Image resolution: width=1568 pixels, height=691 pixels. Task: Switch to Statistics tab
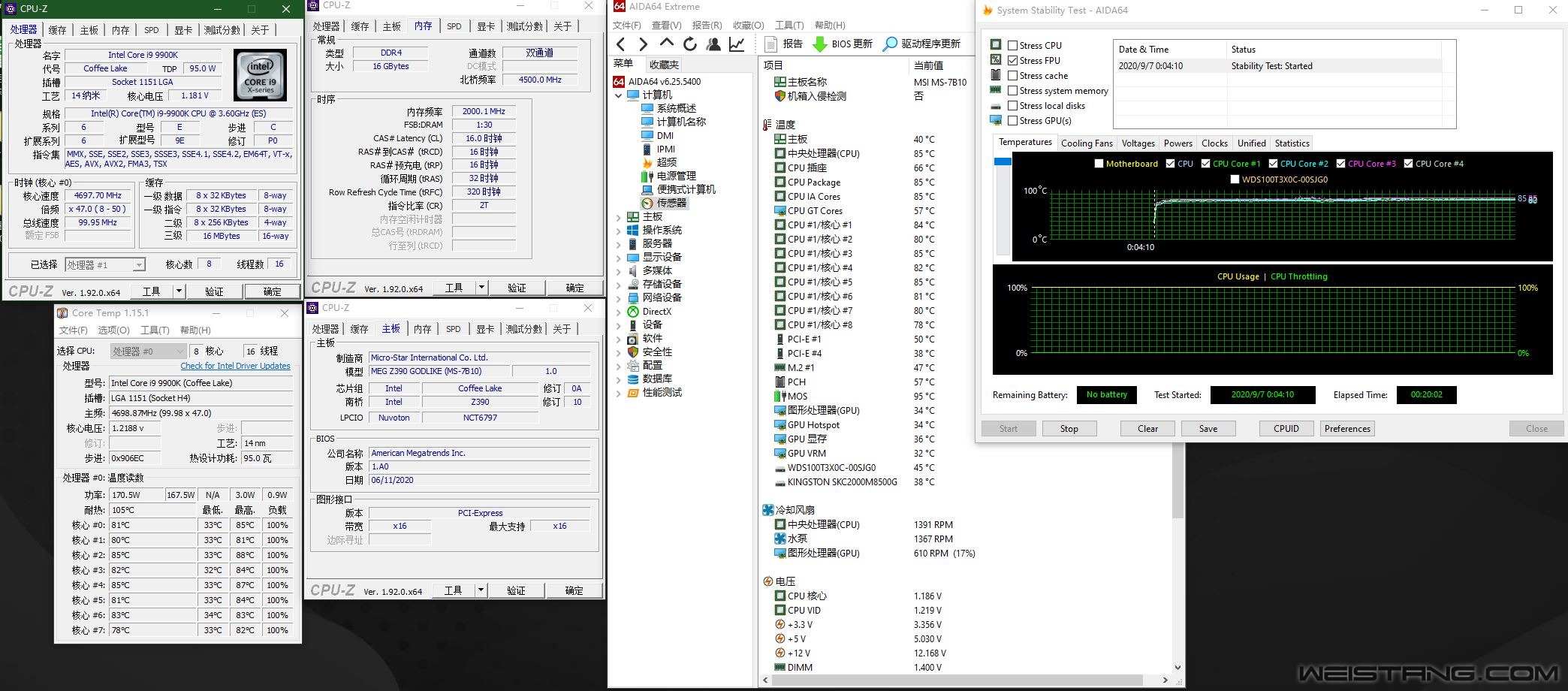[1292, 143]
